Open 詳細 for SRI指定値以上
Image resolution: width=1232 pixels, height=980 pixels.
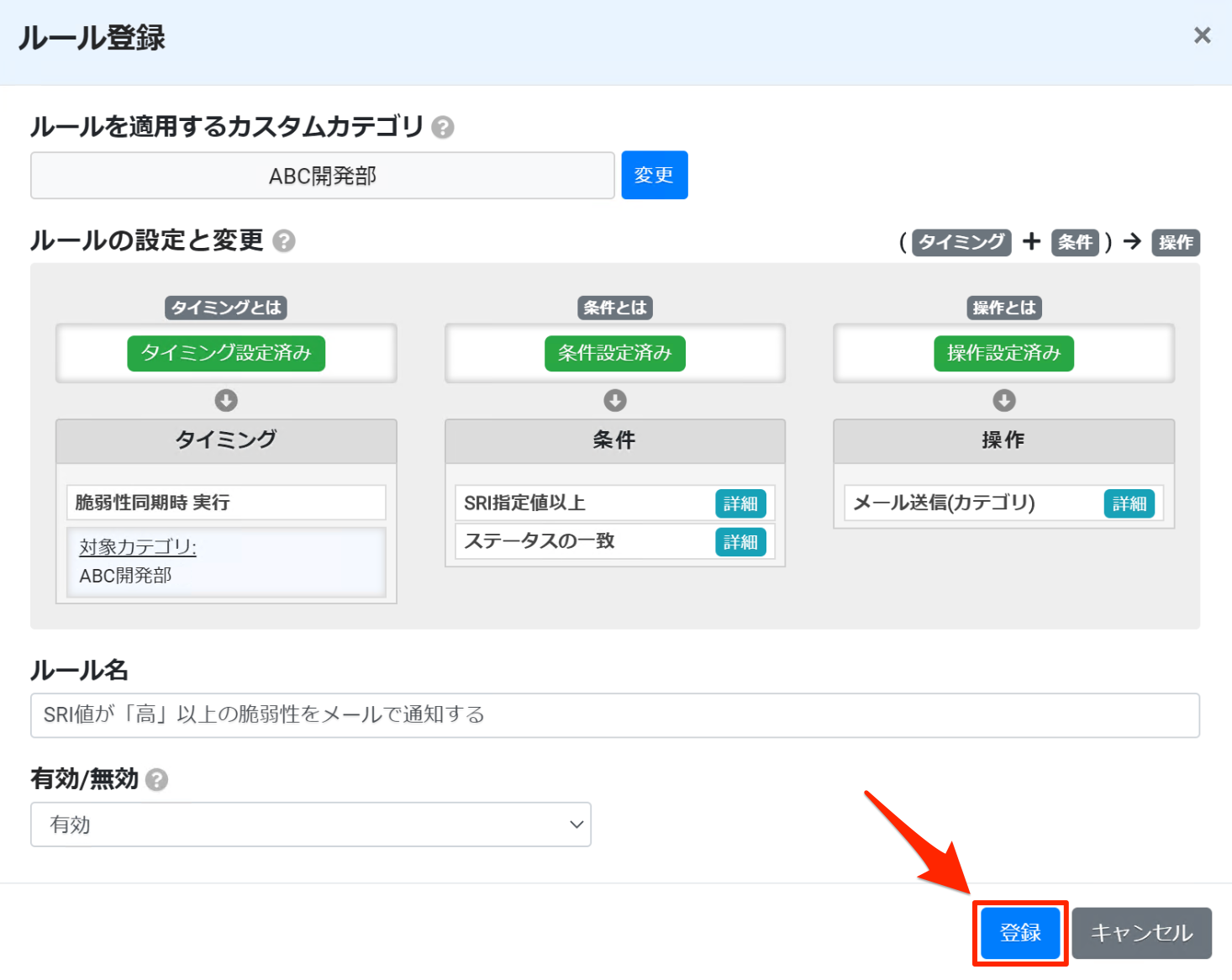(x=740, y=503)
